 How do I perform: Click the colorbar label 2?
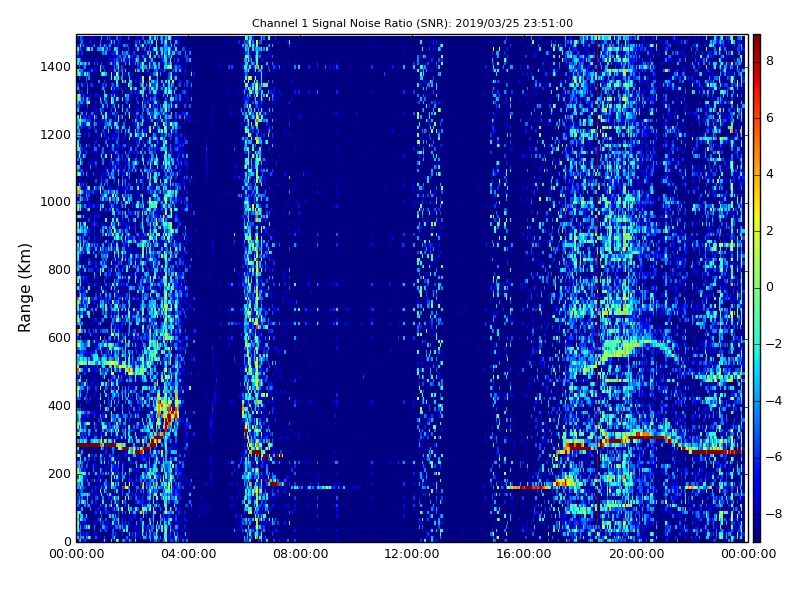coord(770,231)
